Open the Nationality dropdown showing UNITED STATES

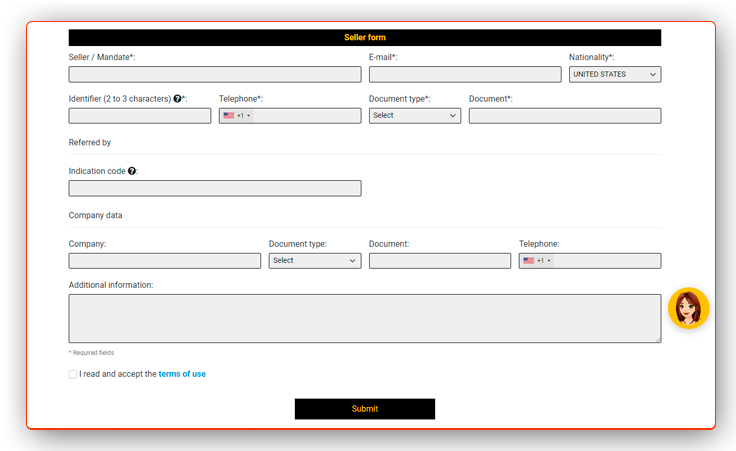pyautogui.click(x=615, y=74)
